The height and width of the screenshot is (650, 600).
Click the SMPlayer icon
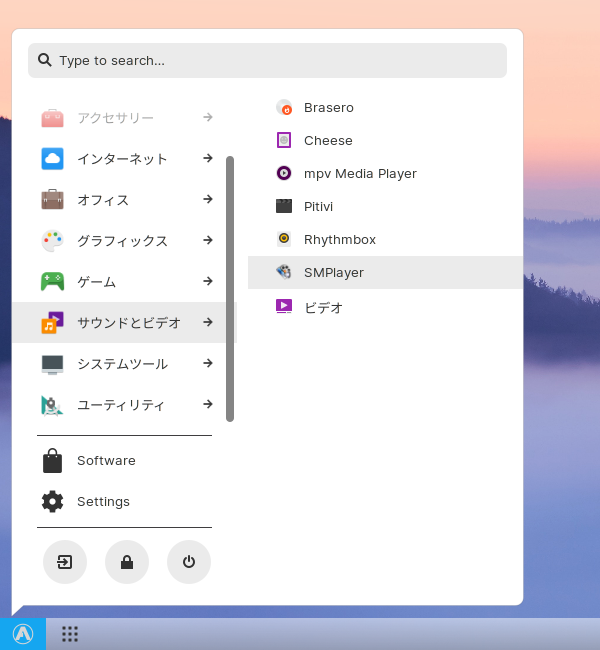click(x=284, y=272)
